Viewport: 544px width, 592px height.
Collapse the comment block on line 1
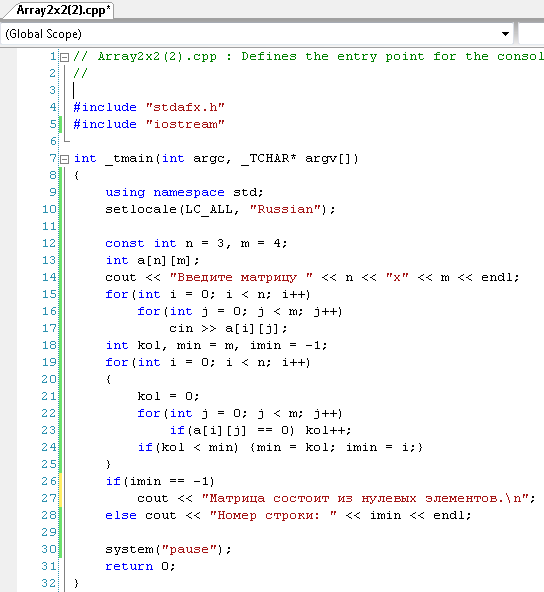(x=65, y=57)
